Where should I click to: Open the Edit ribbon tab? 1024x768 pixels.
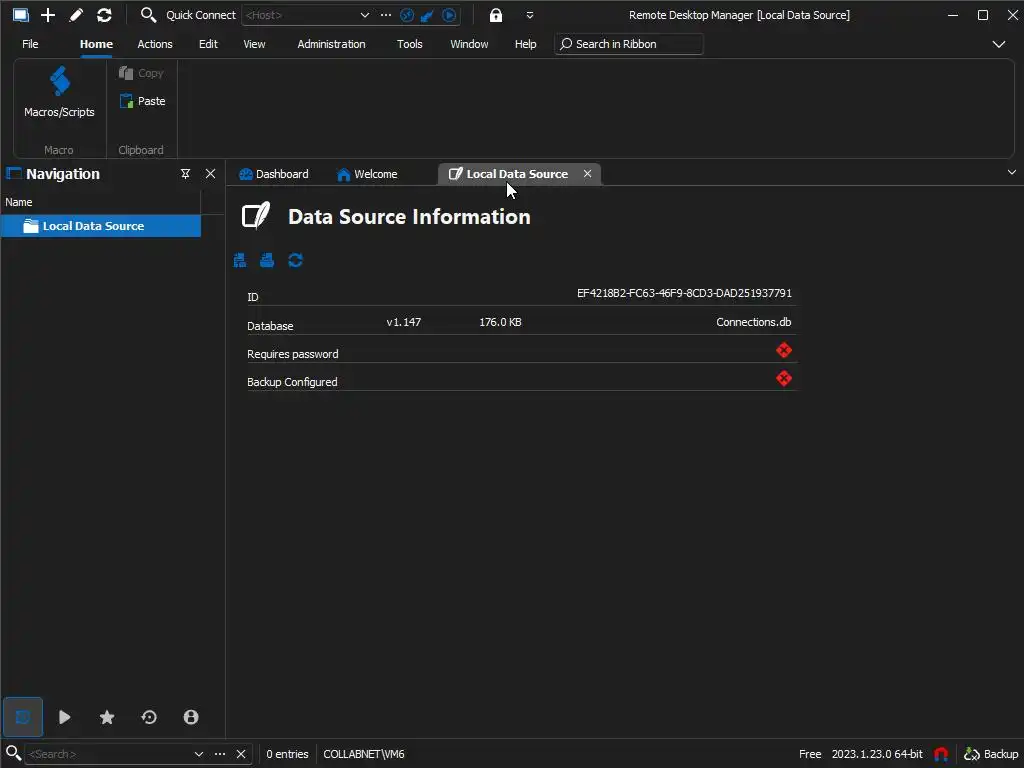(x=208, y=44)
